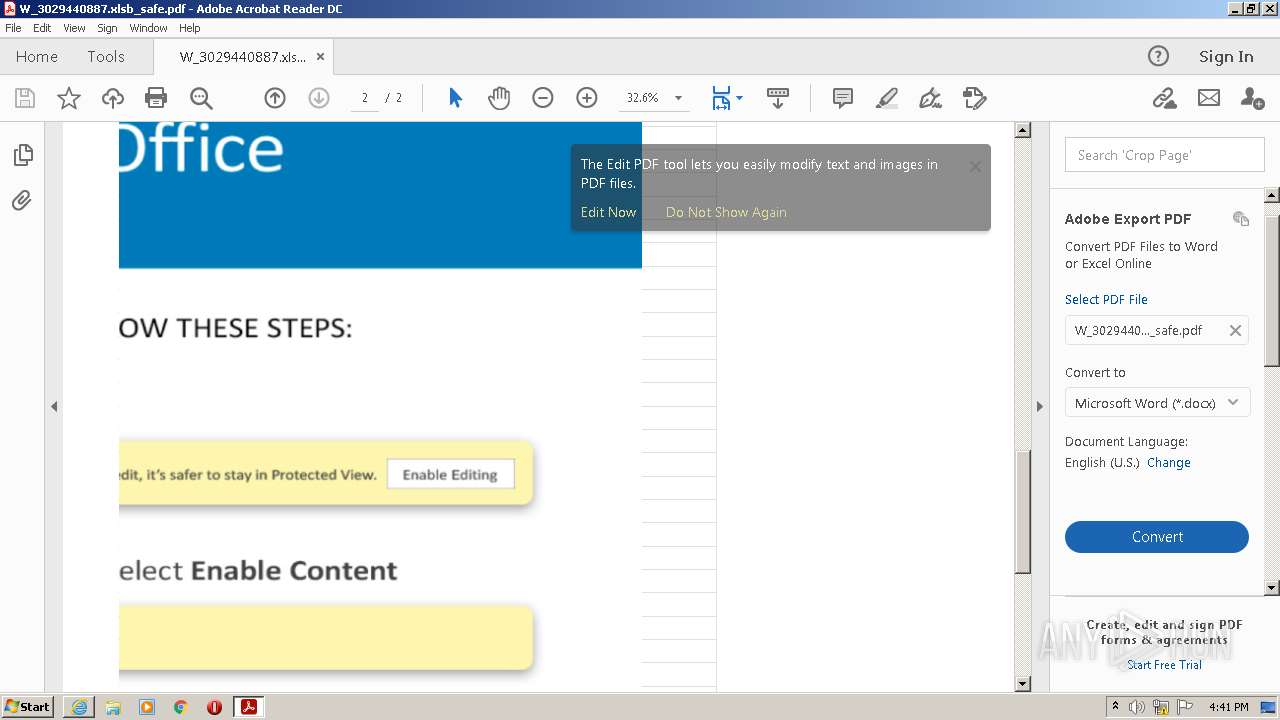1280x720 pixels.
Task: Click the Adobe Export PDF tool icon
Action: (x=1241, y=219)
